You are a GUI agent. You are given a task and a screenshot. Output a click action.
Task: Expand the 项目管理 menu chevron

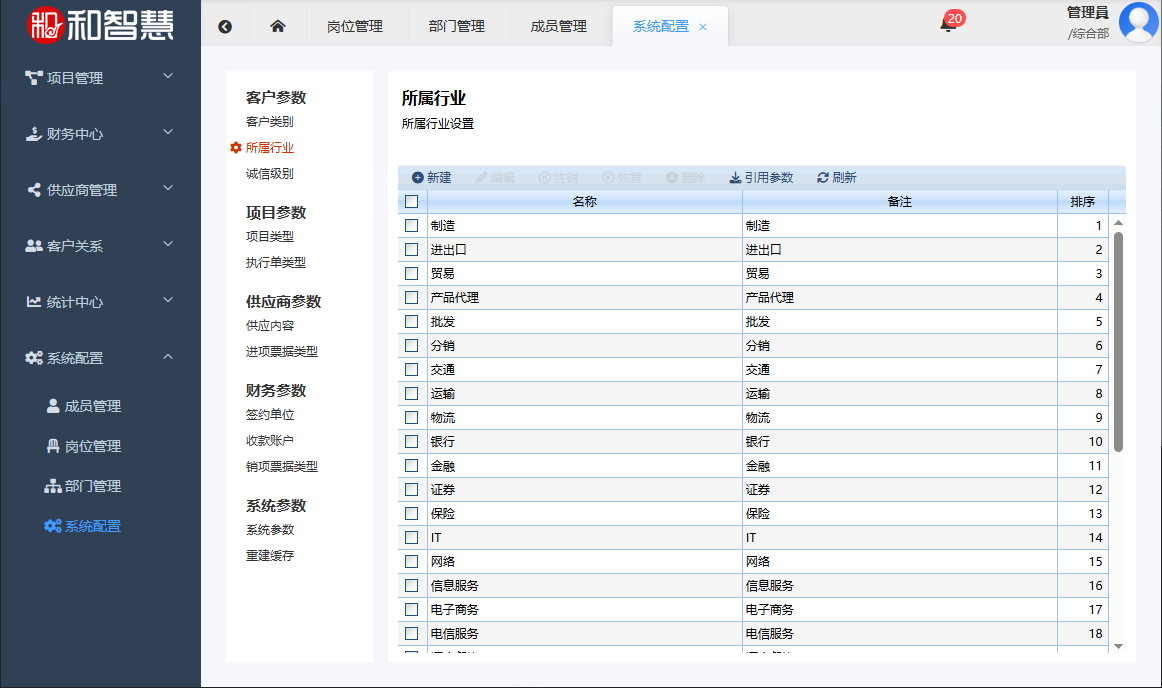pyautogui.click(x=168, y=76)
